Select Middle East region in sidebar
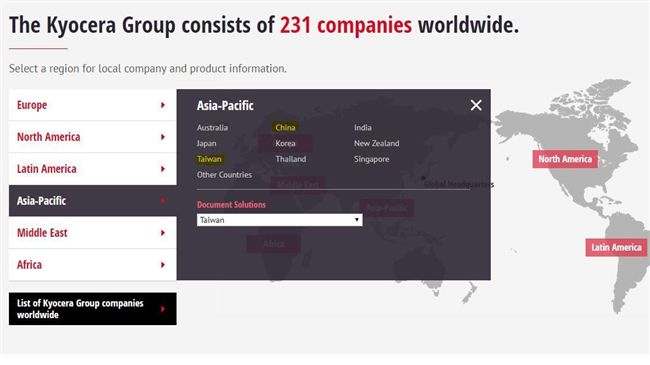The height and width of the screenshot is (365, 650). point(92,233)
